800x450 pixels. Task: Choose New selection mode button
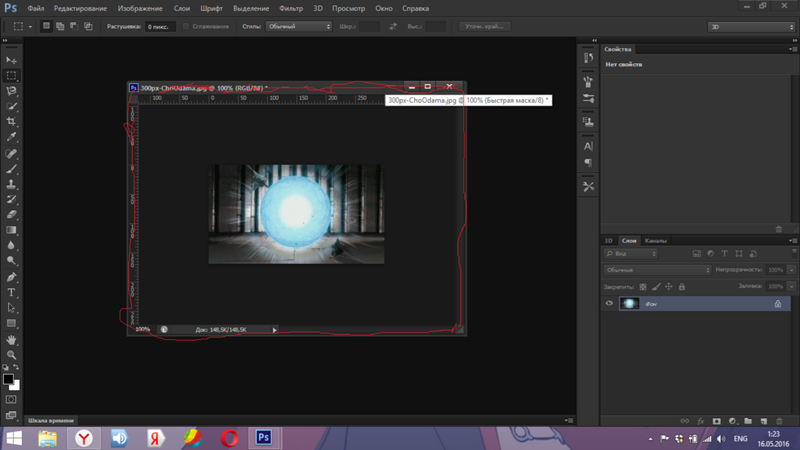click(x=46, y=26)
